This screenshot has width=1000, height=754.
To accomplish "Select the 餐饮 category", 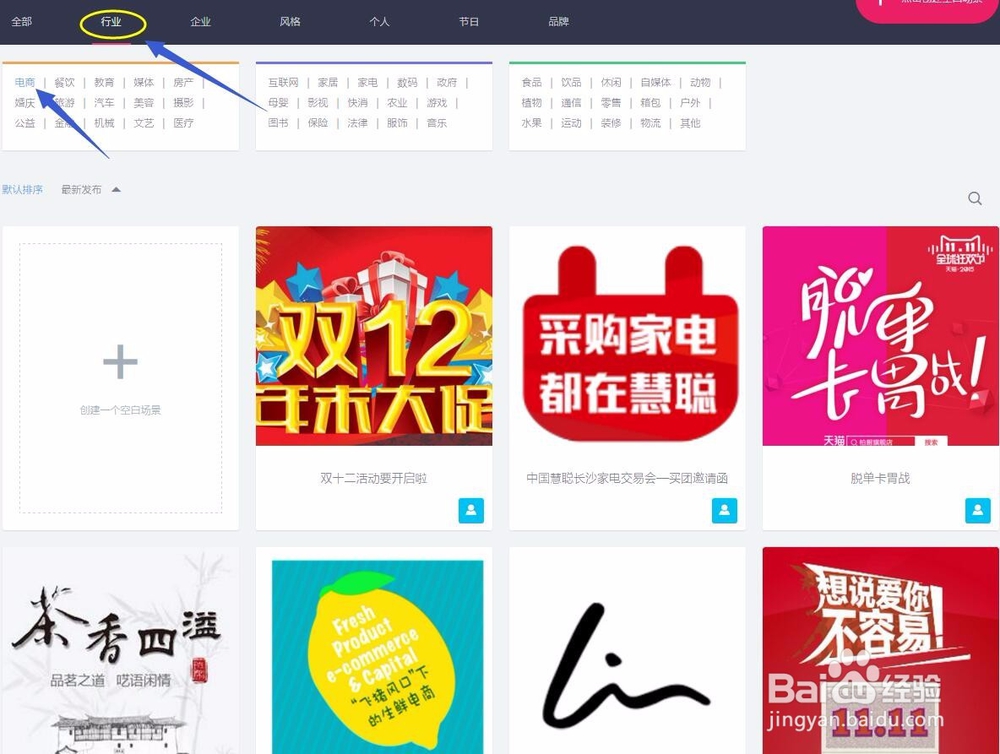I will point(63,82).
